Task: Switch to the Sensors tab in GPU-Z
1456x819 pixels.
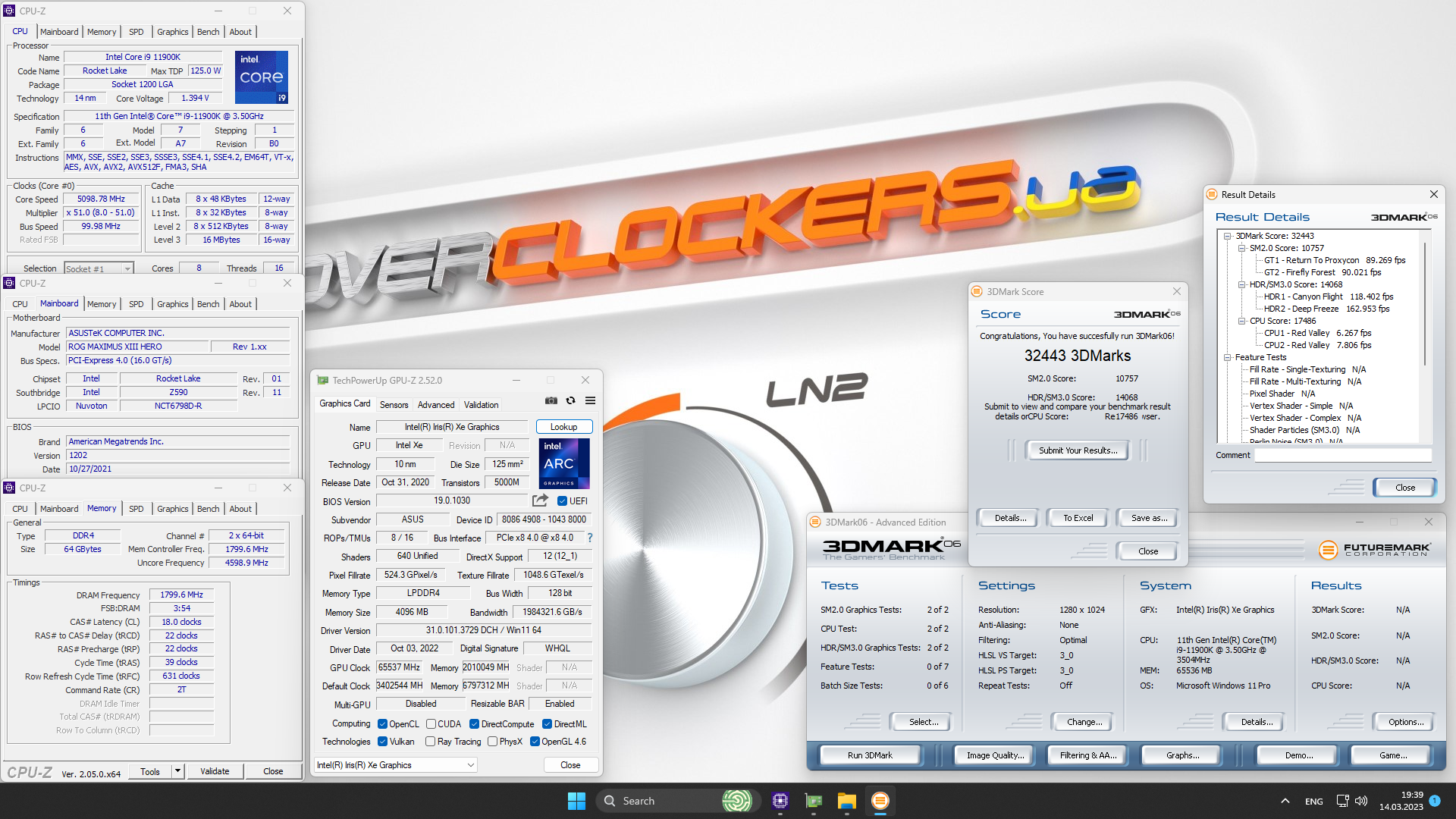Action: (394, 405)
